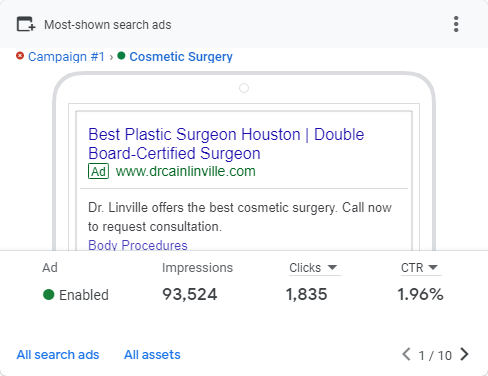The width and height of the screenshot is (488, 376).
Task: Click the Body Procedures sitelink
Action: (138, 245)
